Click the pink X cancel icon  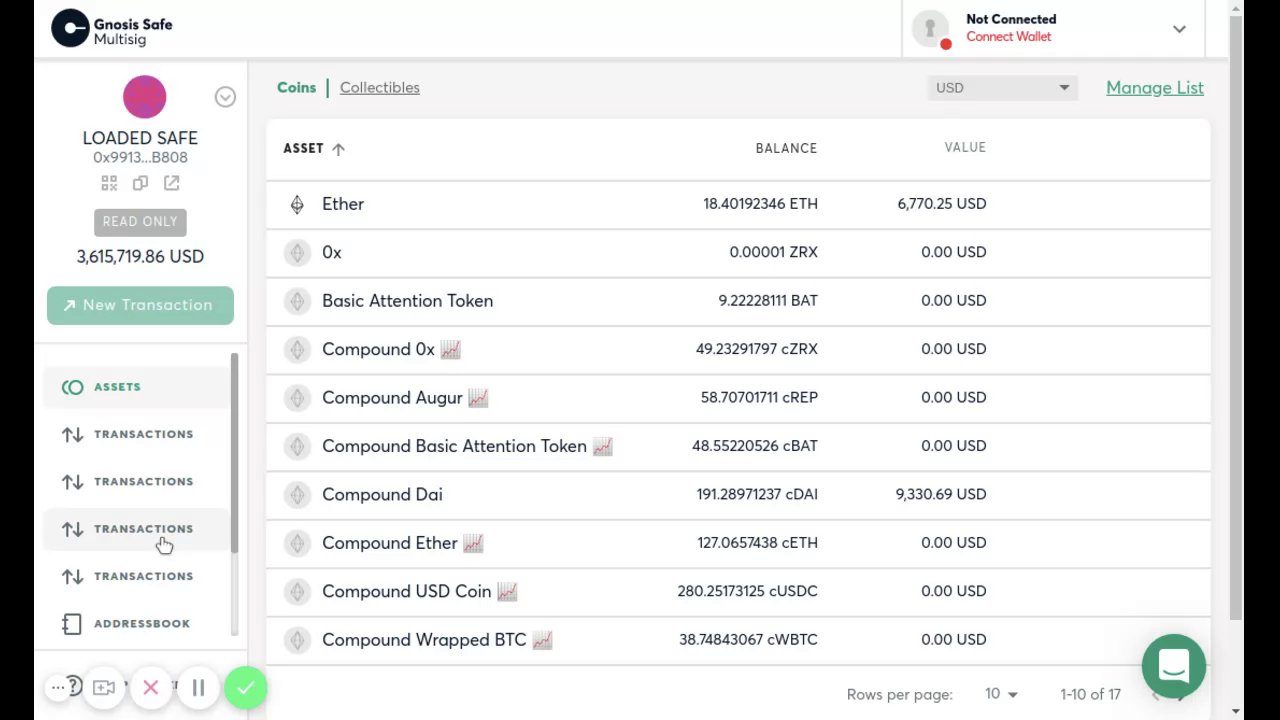(151, 688)
